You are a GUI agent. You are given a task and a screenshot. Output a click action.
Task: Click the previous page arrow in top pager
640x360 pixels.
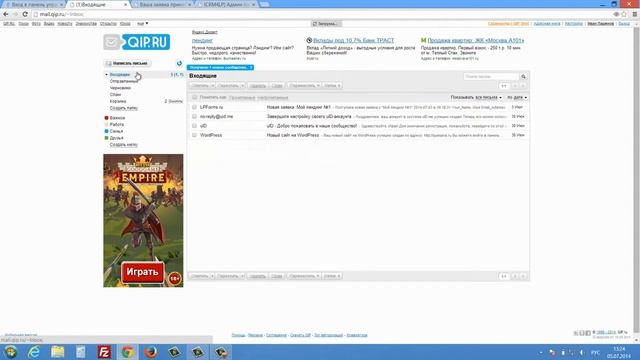pyautogui.click(x=515, y=86)
